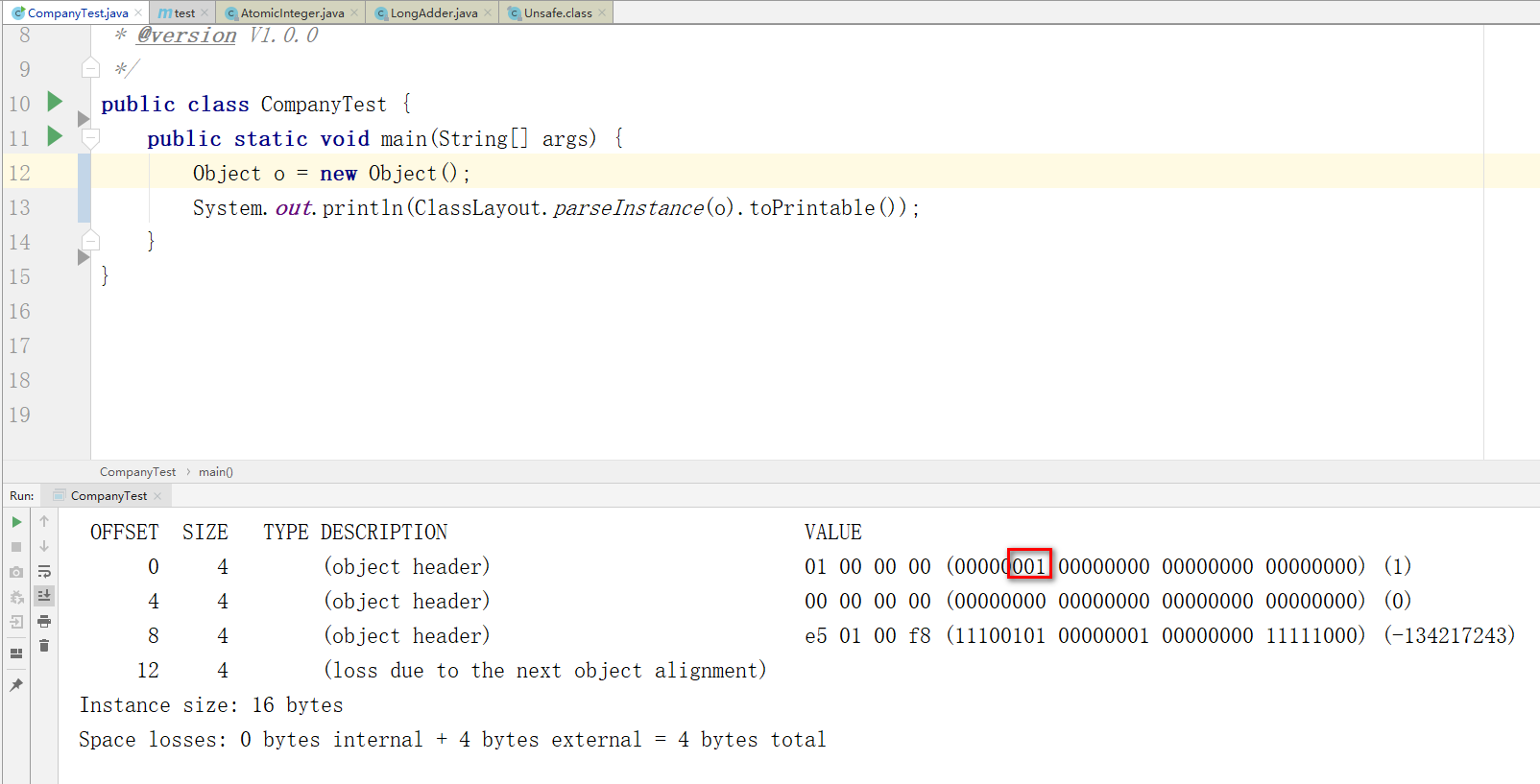Close the CompanyTest run tab
The height and width of the screenshot is (784, 1540).
point(157,496)
